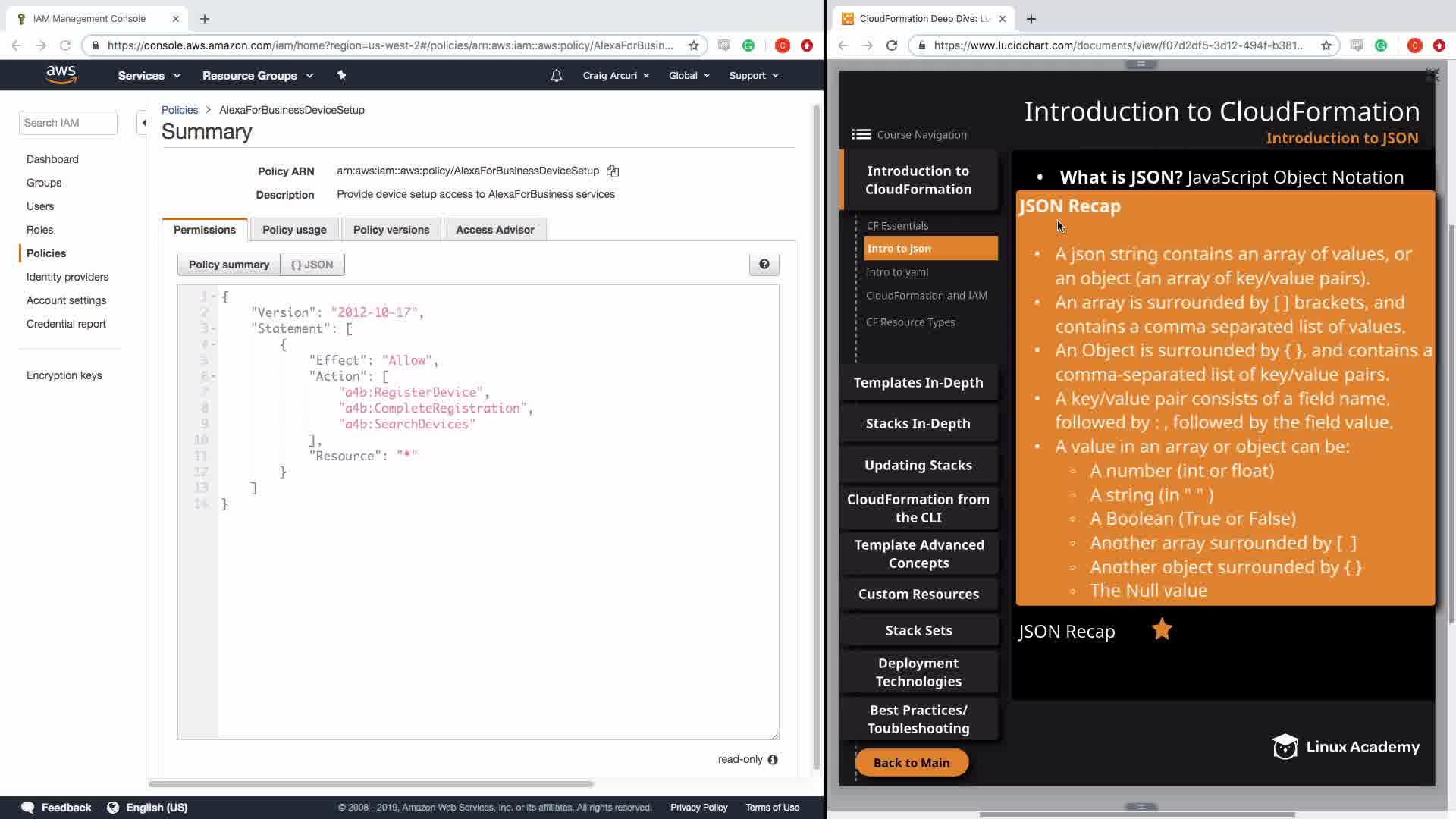Screen dimensions: 1456x819
Task: Click the AWS logo home icon
Action: click(x=61, y=74)
